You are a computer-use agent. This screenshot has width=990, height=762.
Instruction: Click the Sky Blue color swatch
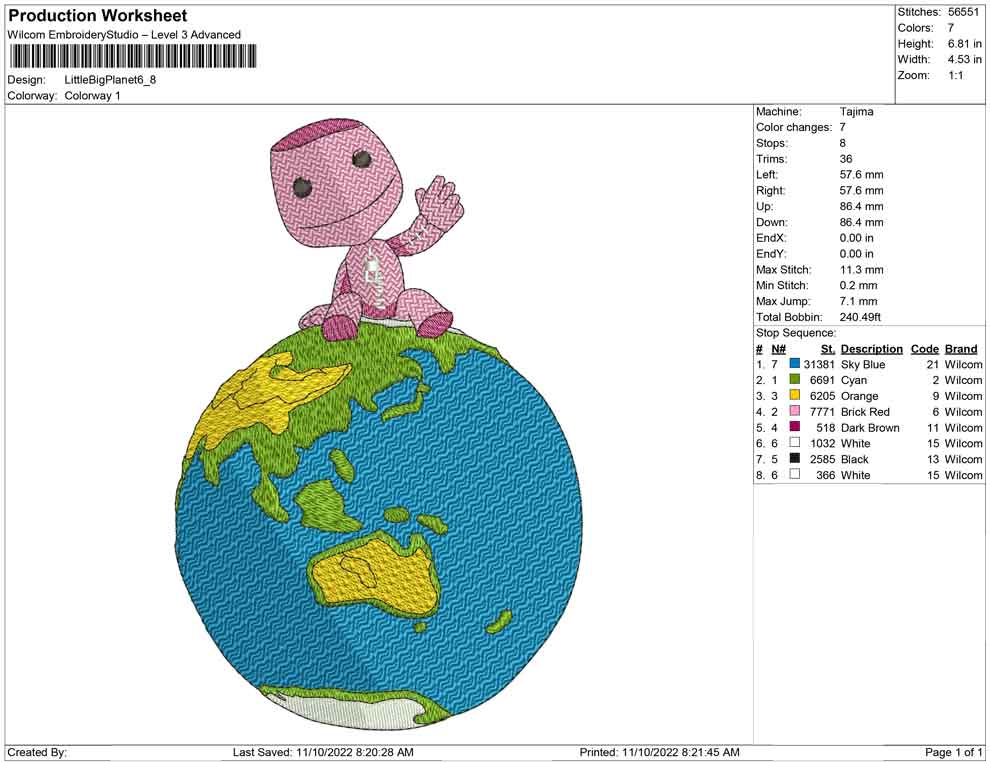795,364
